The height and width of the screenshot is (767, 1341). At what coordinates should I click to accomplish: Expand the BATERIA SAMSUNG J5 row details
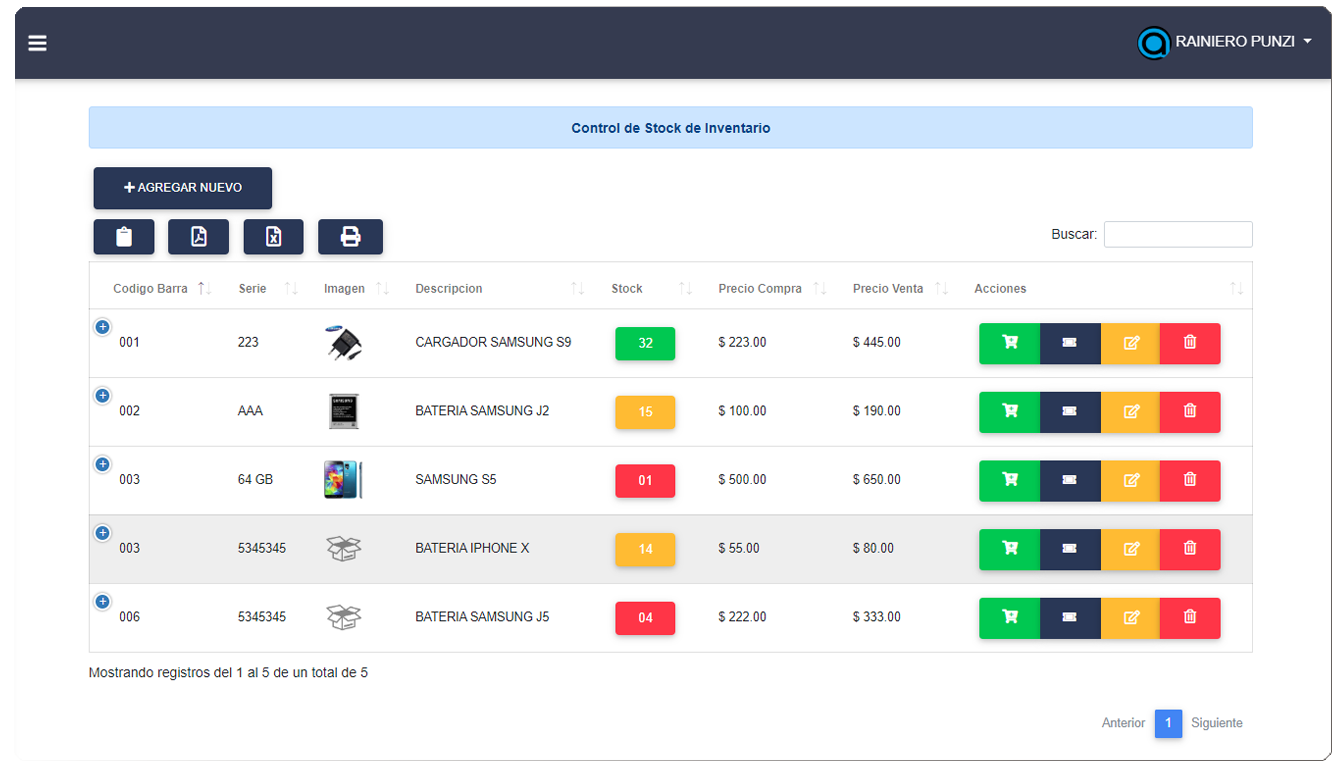(102, 601)
